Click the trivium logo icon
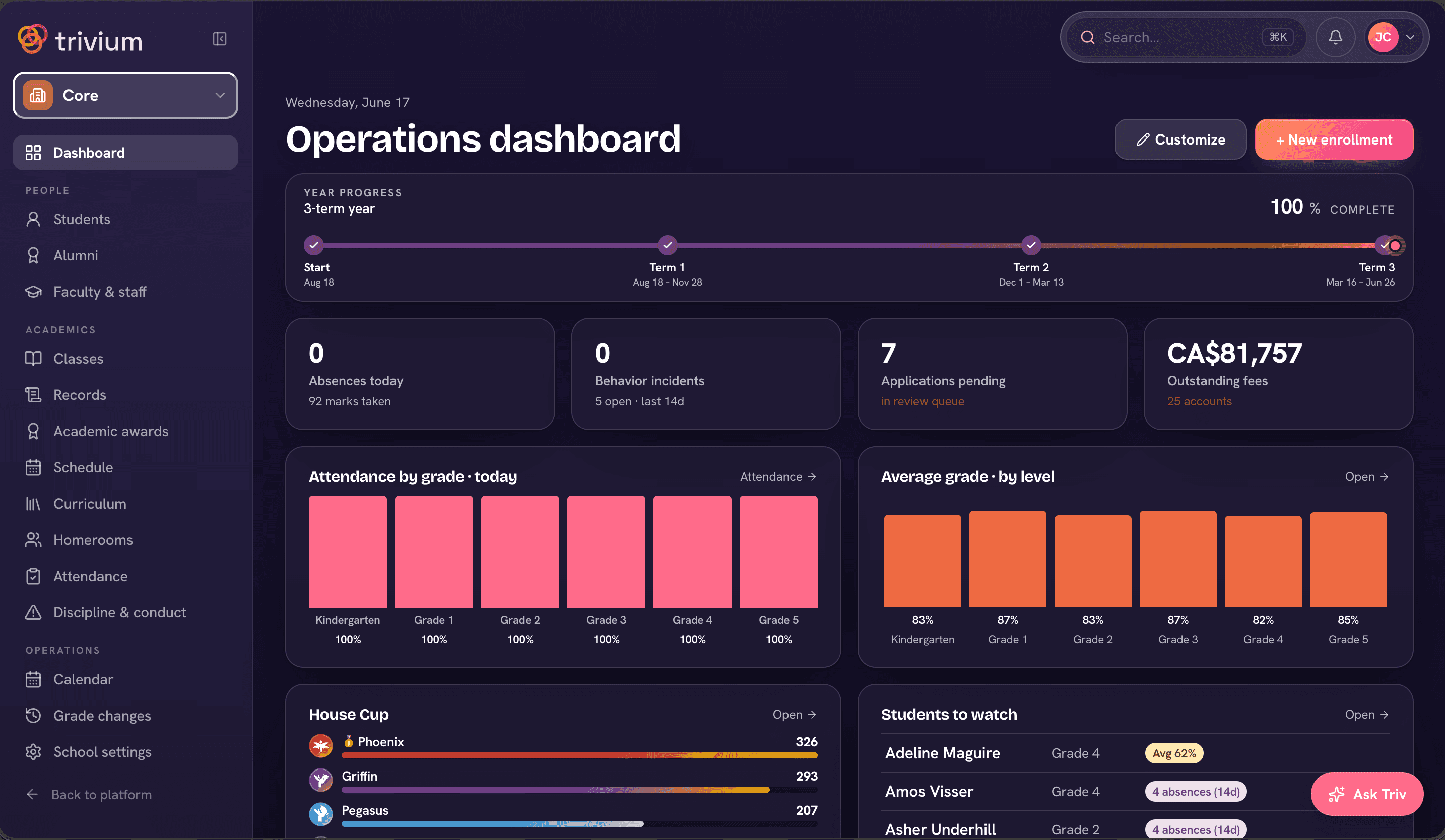Screen dimensions: 1445x840 coord(32,39)
